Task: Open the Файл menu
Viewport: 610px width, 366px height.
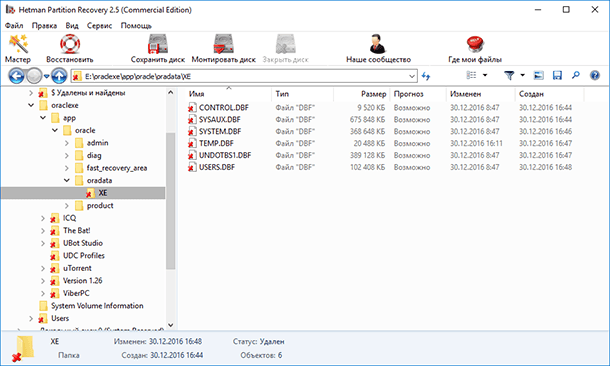Action: 14,26
